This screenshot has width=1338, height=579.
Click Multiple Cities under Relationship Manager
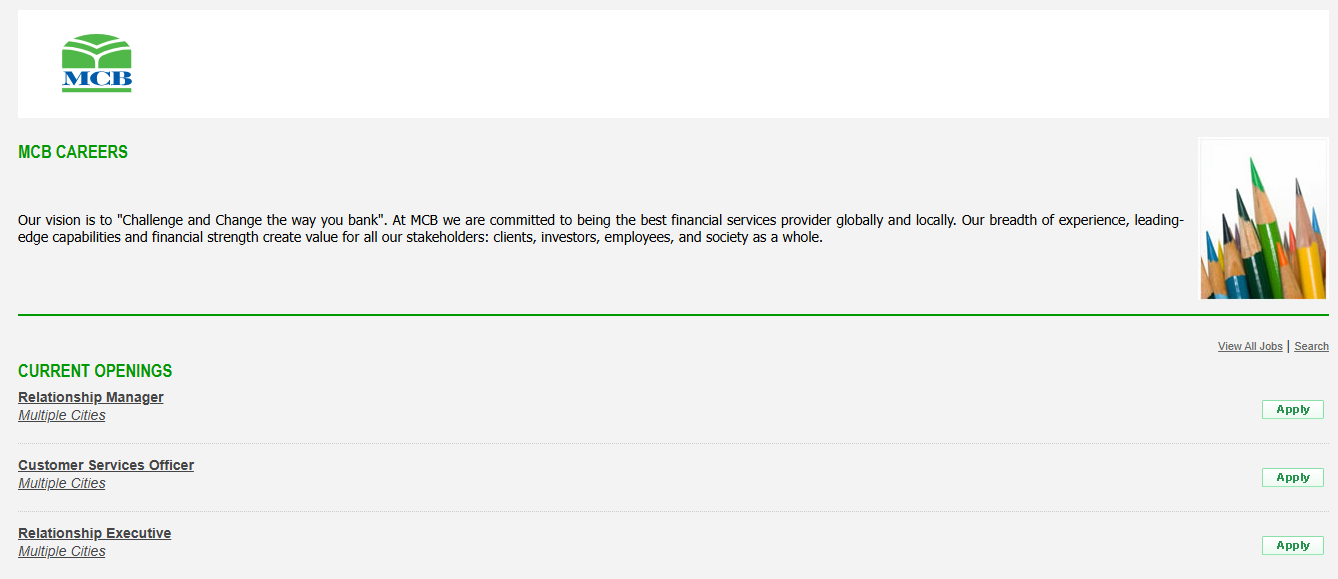pyautogui.click(x=62, y=415)
